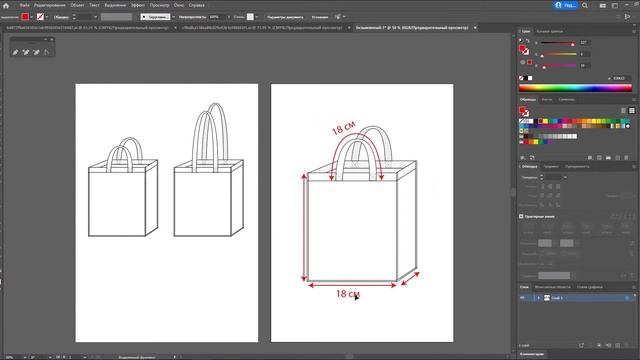
Task: Toggle the Пунктирная линия checkbox
Action: coord(521,216)
